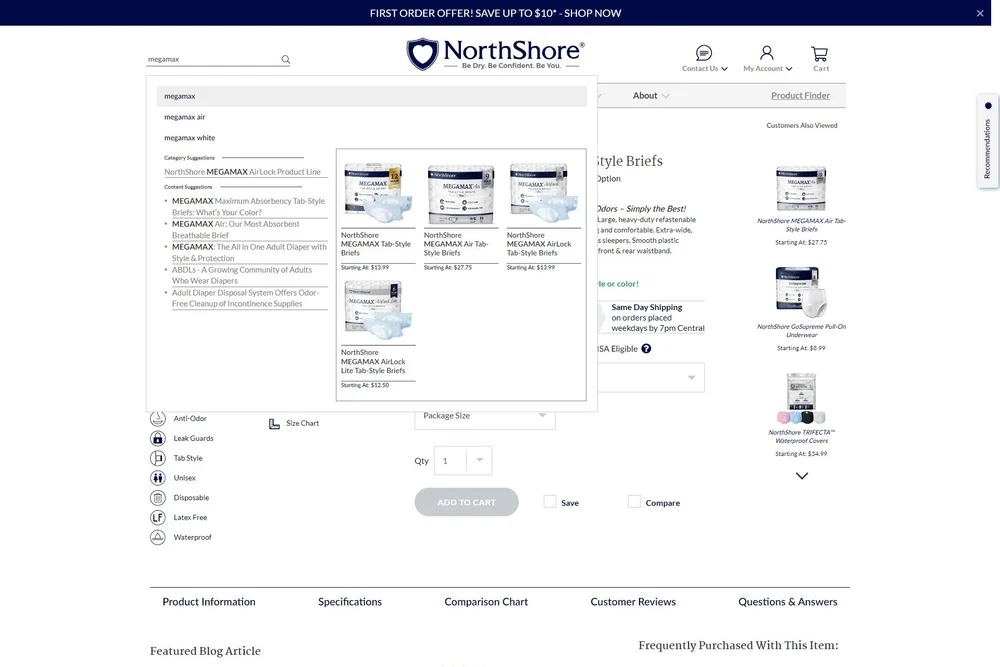Show more Customers Also Viewed items
Viewport: 1000px width, 667px height.
tap(802, 476)
